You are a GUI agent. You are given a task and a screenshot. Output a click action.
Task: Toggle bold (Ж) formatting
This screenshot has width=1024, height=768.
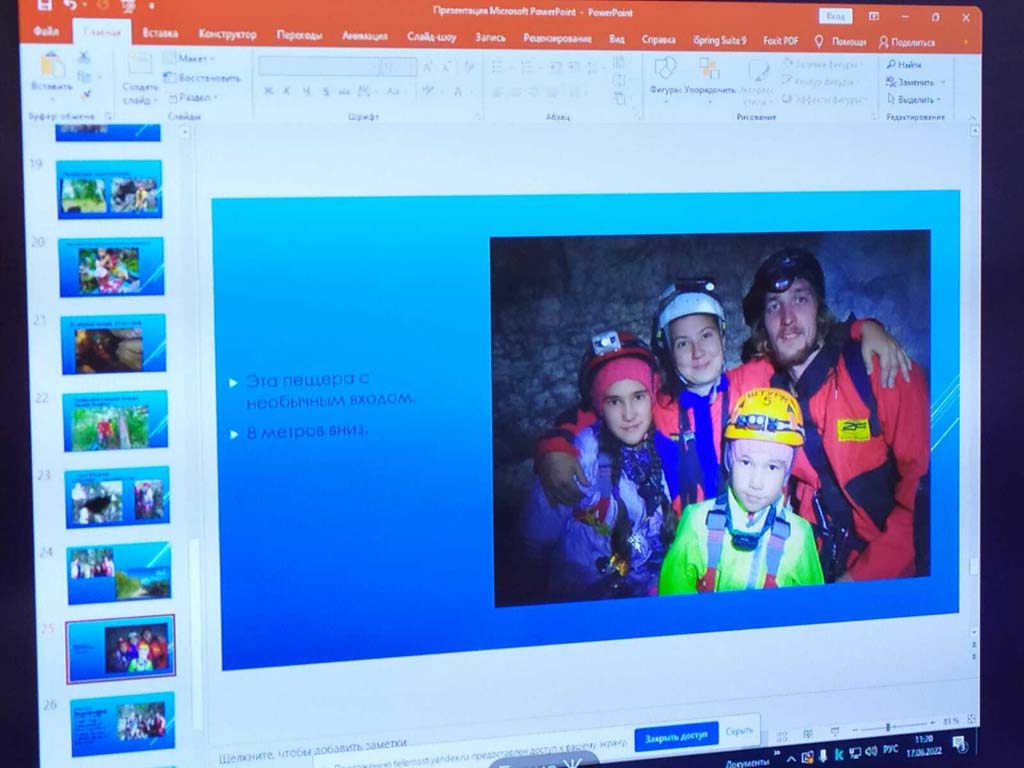[268, 91]
